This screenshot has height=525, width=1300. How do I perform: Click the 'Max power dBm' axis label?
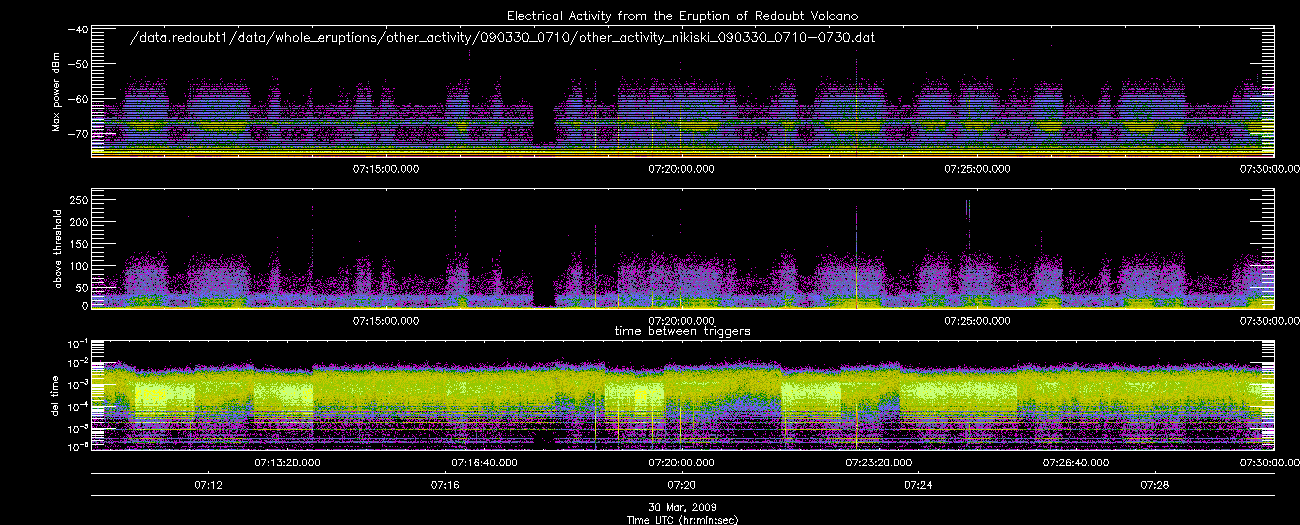tap(56, 92)
